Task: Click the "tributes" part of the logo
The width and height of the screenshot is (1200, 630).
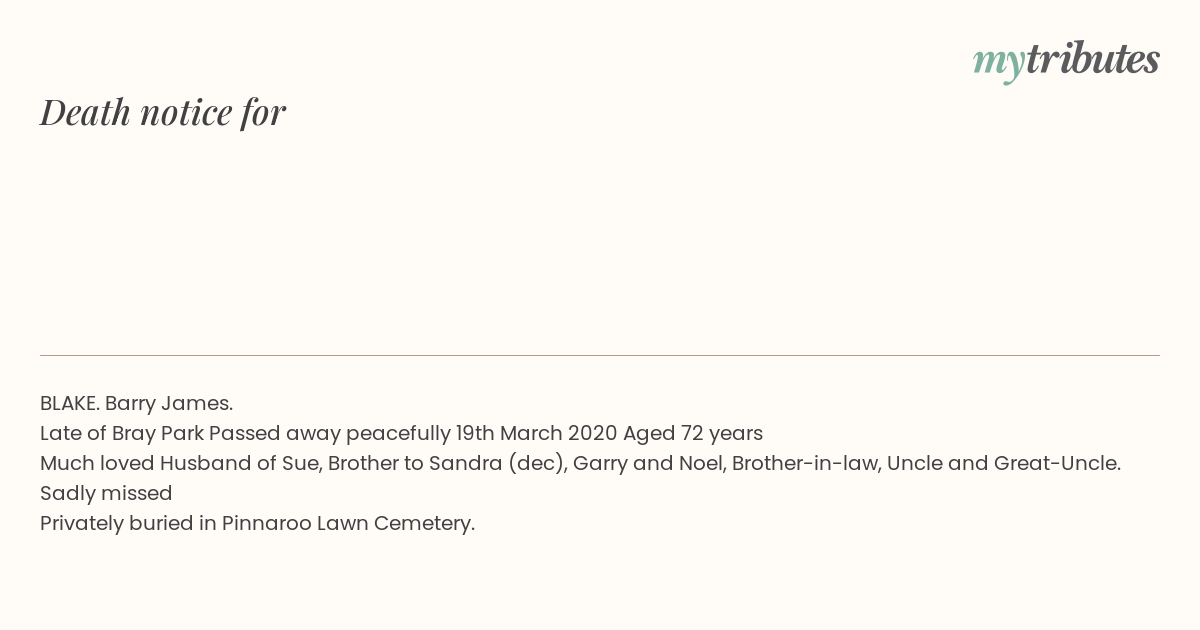Action: pyautogui.click(x=1092, y=59)
